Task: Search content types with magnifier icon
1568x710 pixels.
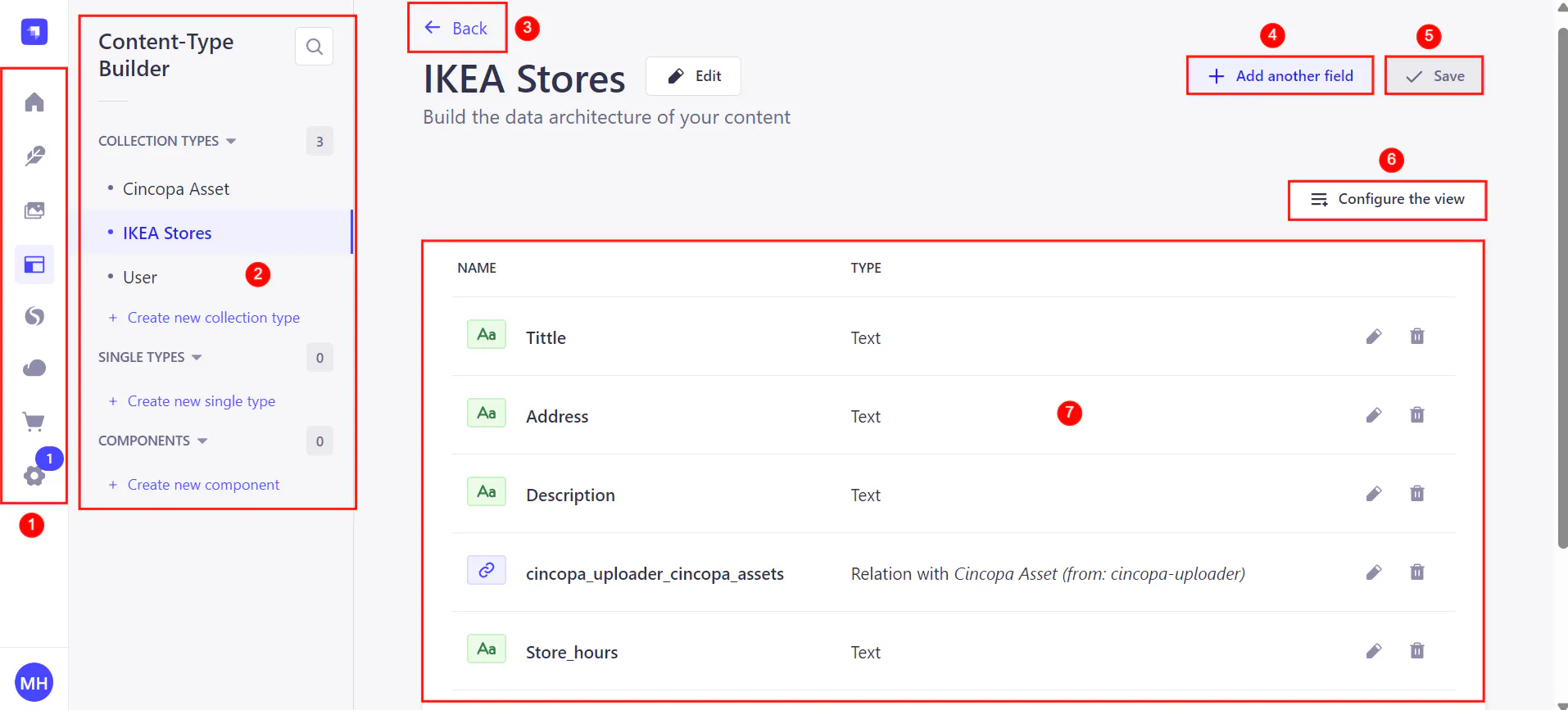Action: tap(314, 47)
